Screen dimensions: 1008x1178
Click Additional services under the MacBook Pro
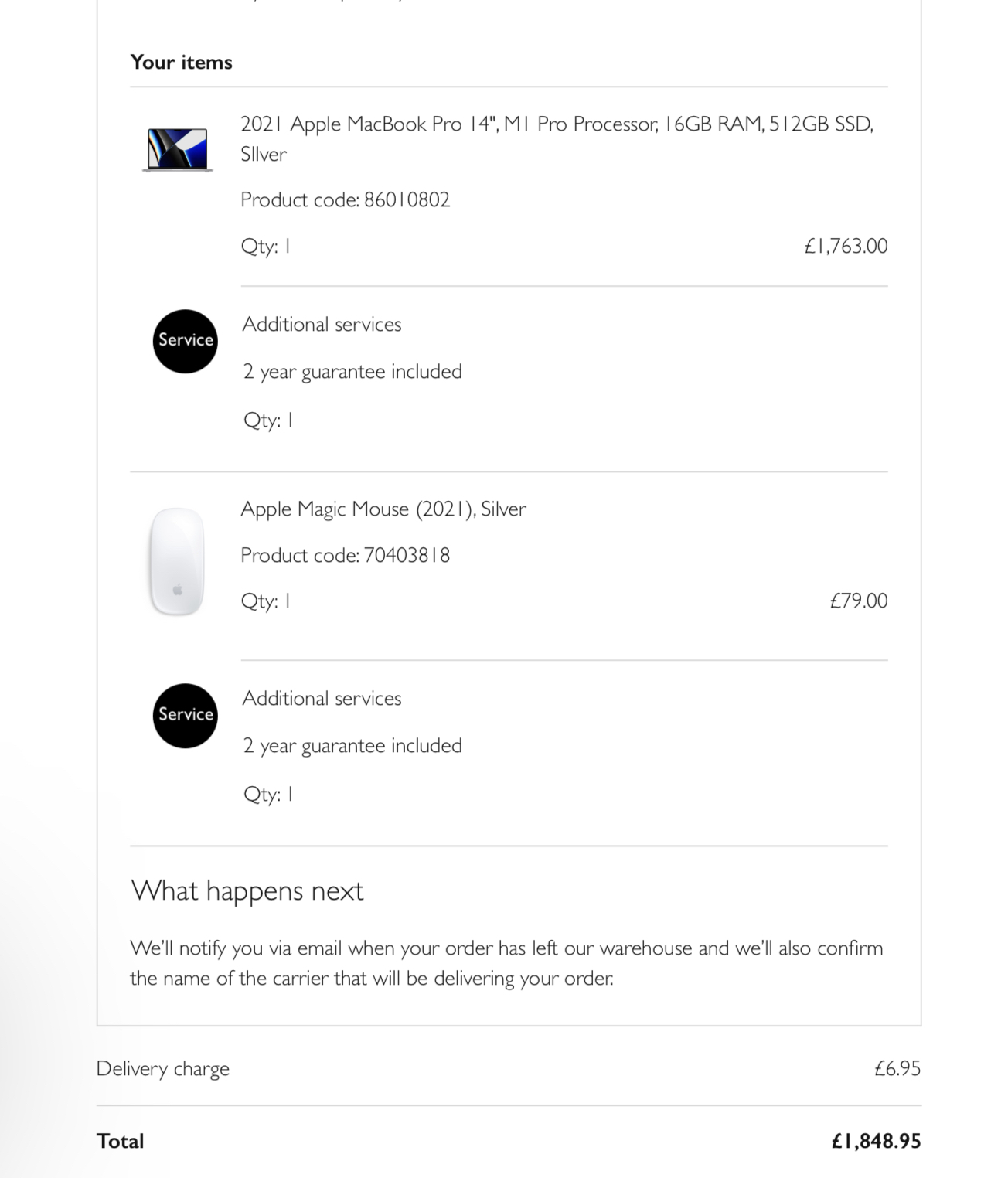[322, 325]
